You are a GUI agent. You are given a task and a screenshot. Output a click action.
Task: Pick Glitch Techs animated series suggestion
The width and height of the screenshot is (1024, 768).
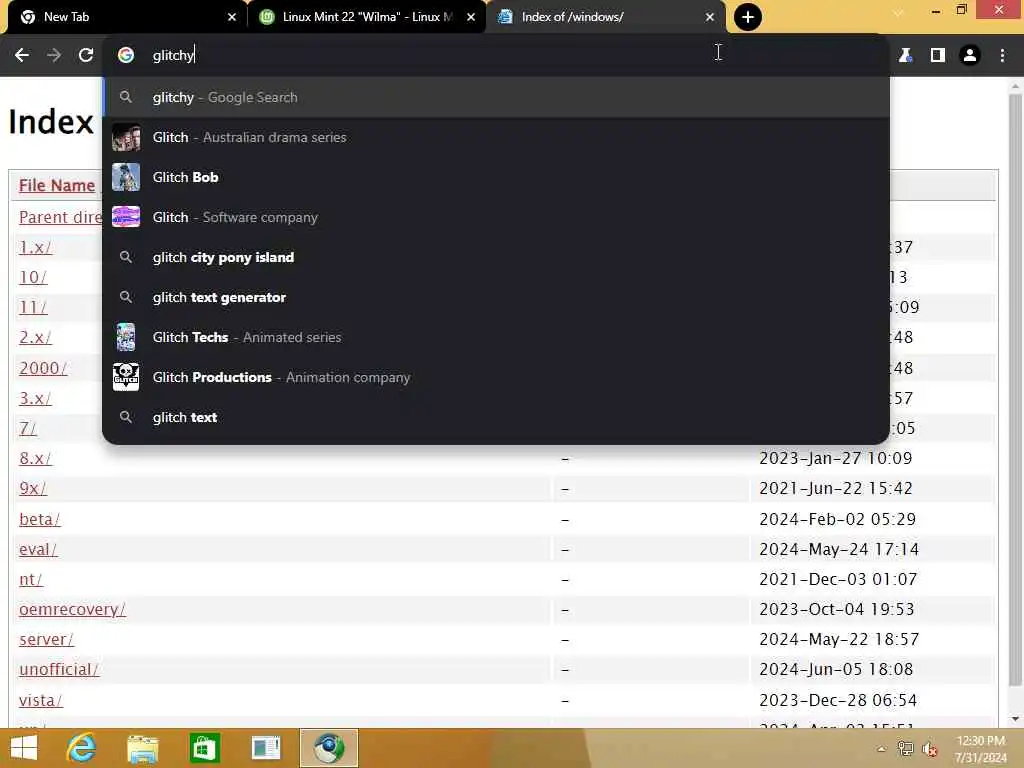tap(496, 337)
